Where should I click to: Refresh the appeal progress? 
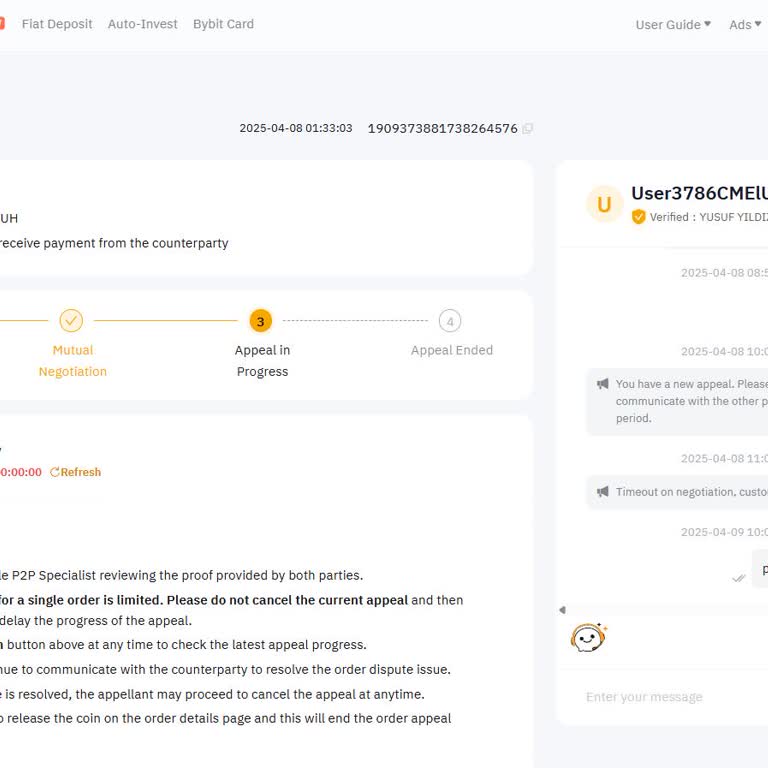click(x=75, y=472)
